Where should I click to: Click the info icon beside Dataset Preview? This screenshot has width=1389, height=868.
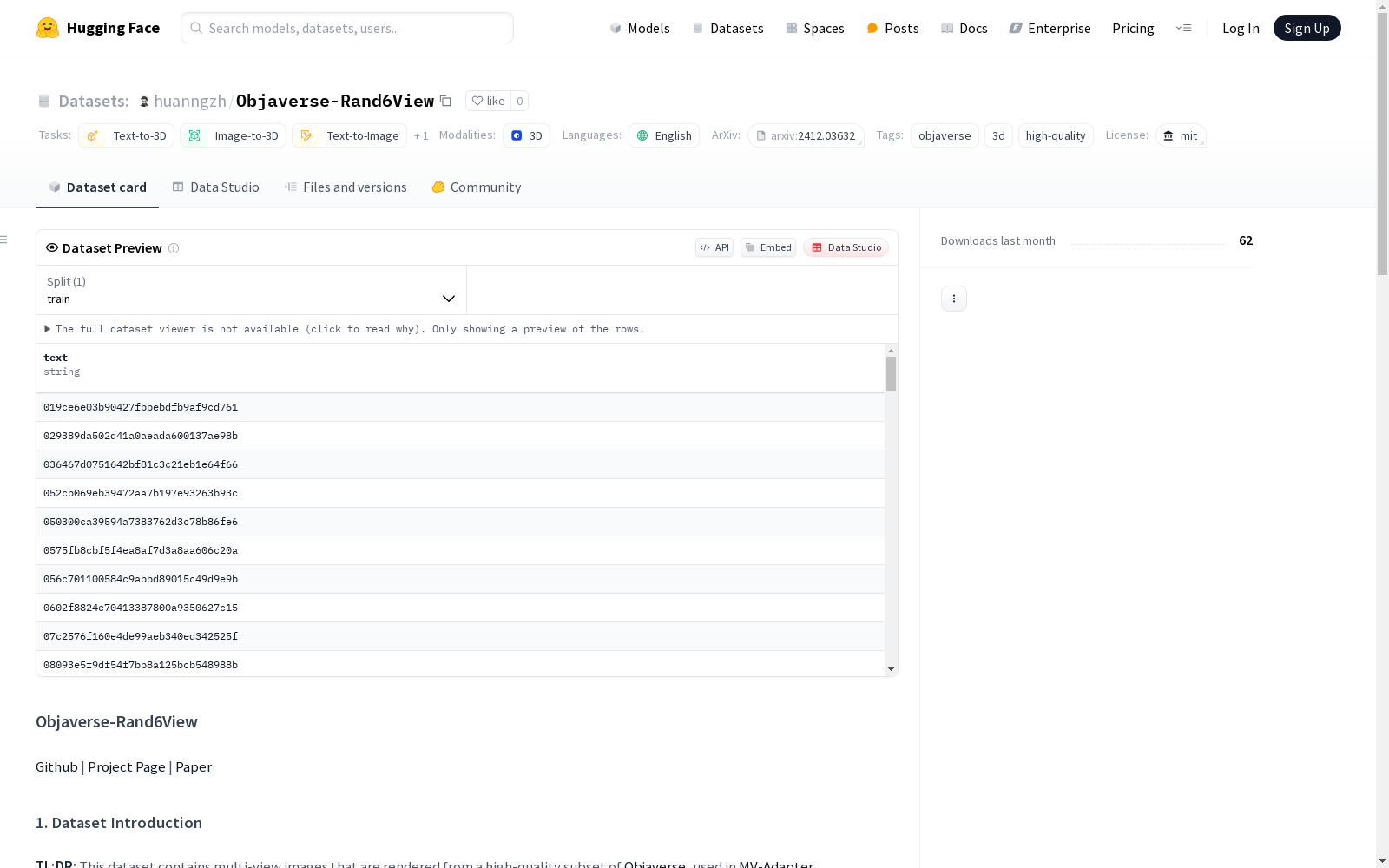pos(174,248)
